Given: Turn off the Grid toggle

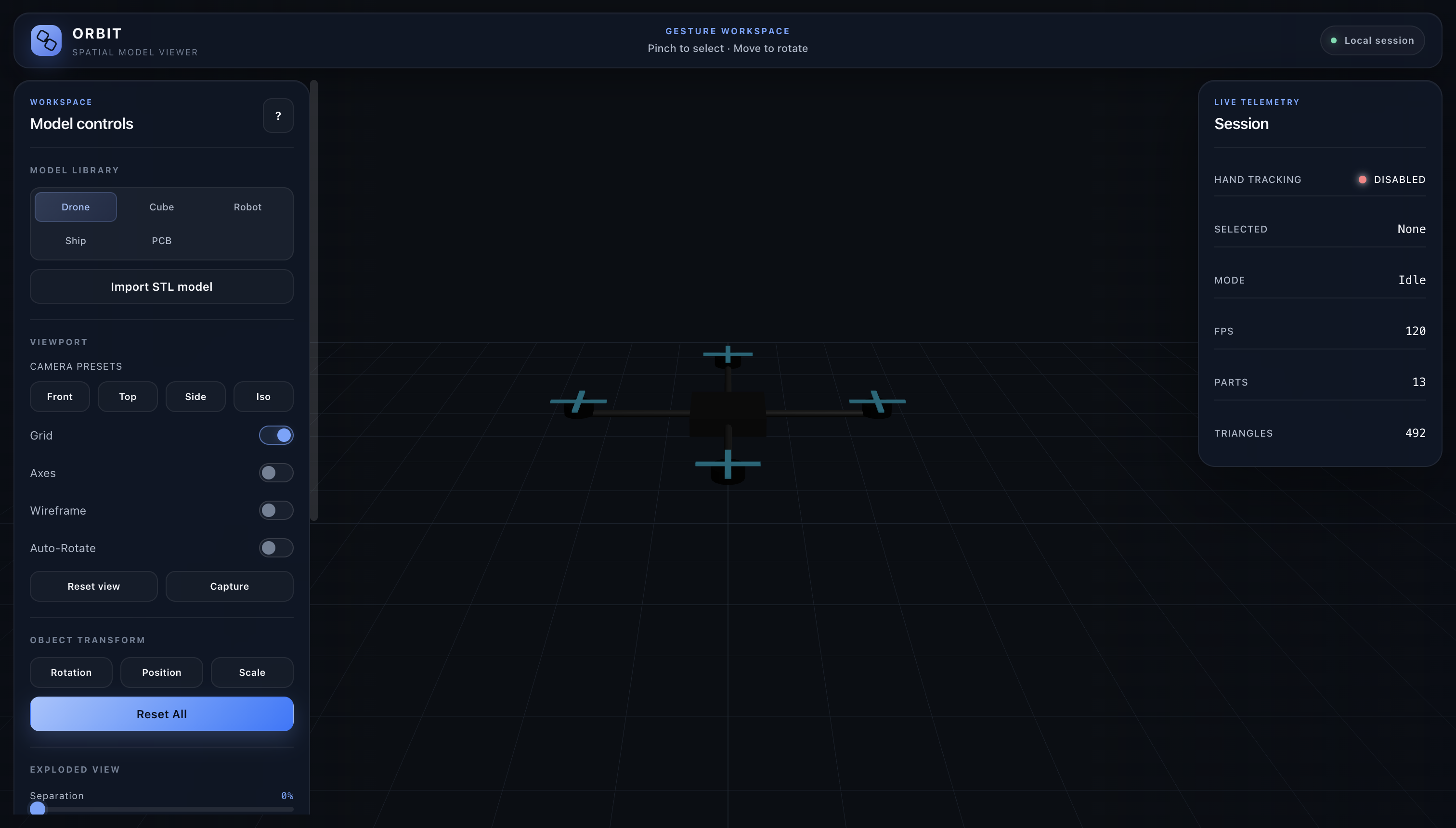Looking at the screenshot, I should [x=276, y=435].
